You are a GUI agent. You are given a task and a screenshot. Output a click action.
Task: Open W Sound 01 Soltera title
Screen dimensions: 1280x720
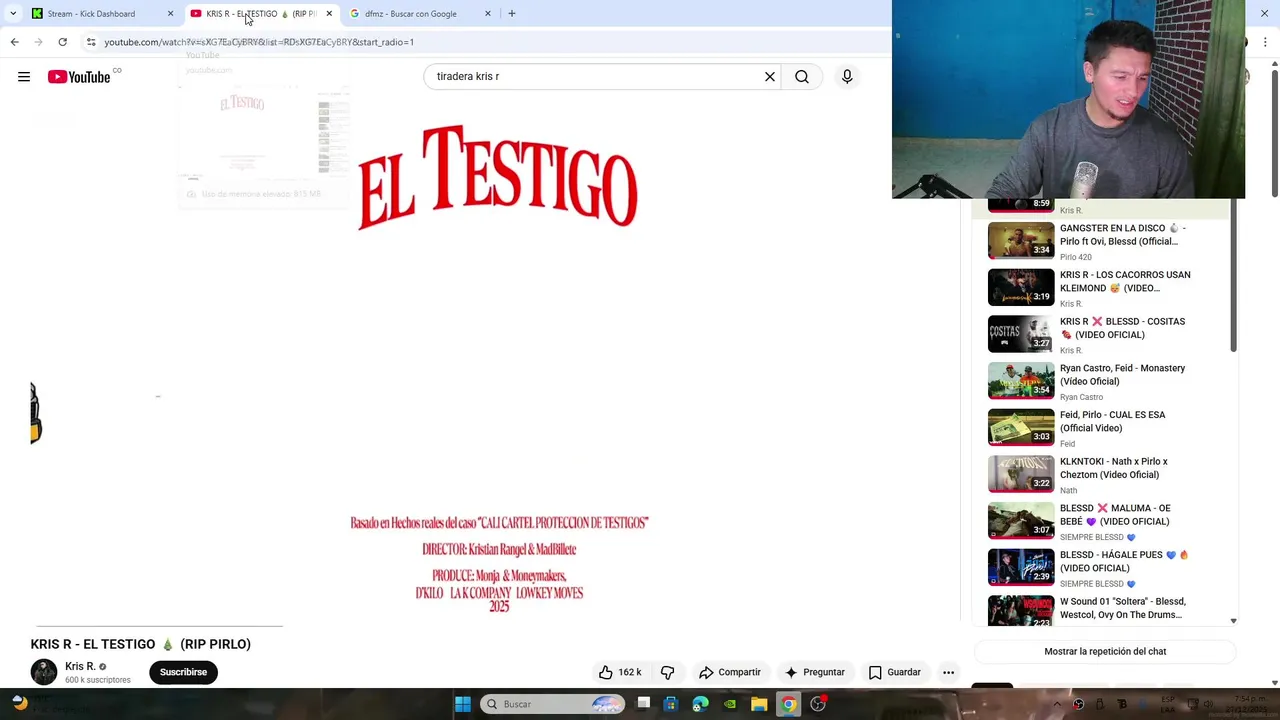[x=1122, y=608]
